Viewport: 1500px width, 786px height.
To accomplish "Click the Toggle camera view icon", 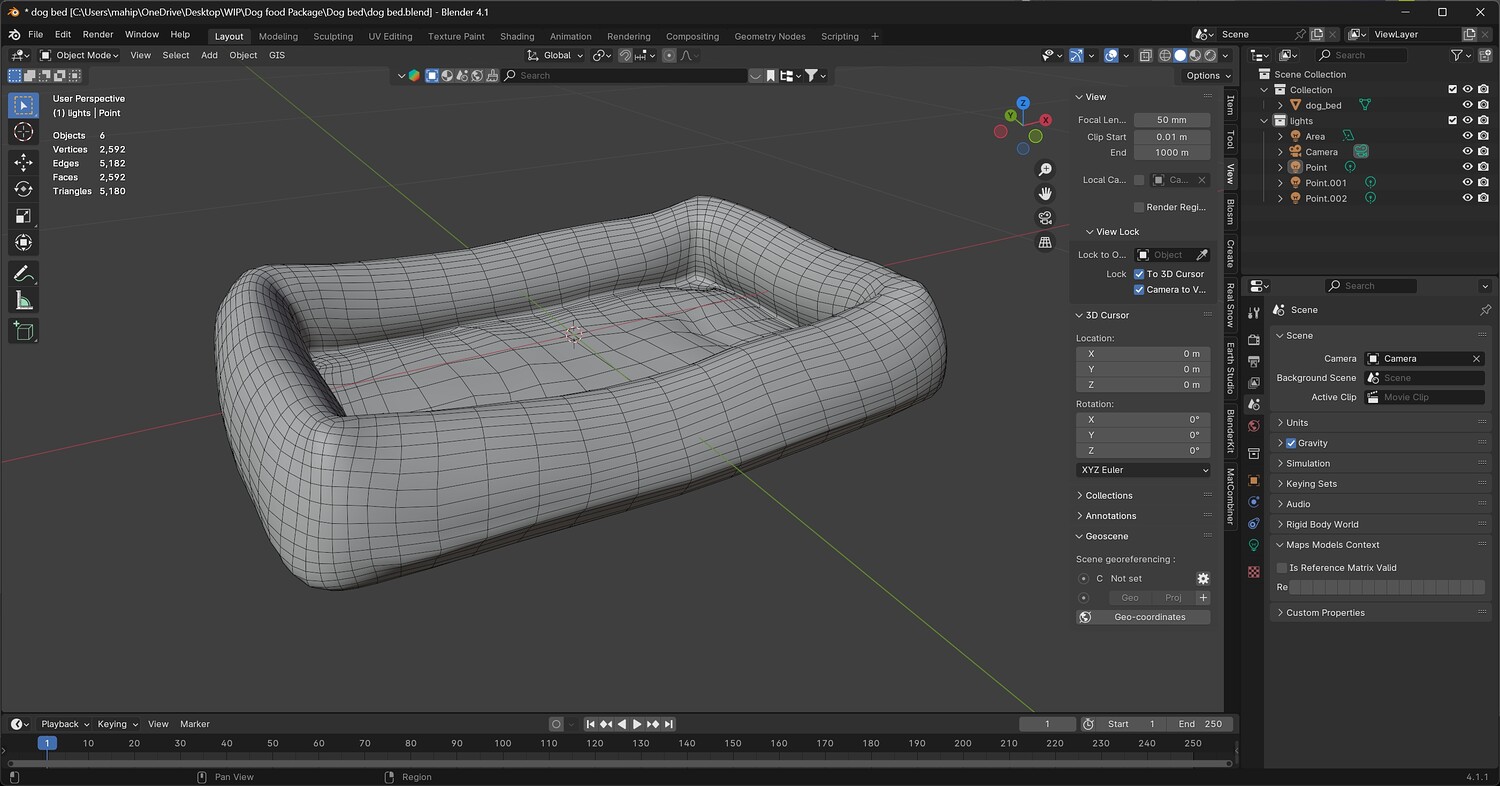I will [x=1045, y=218].
